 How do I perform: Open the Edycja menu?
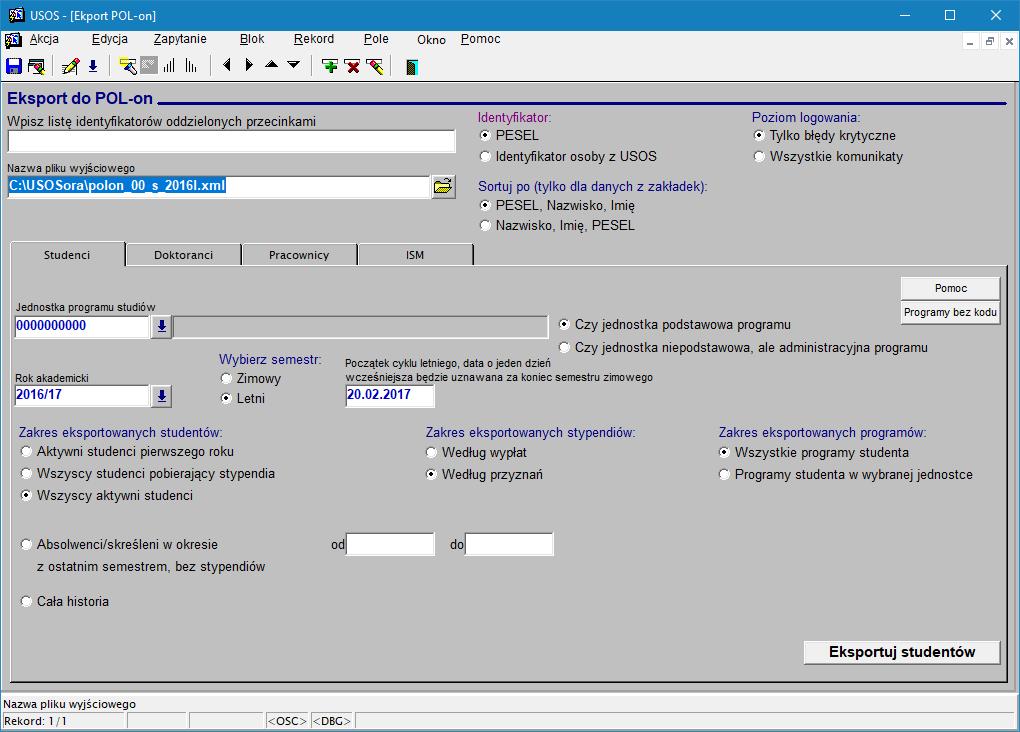tap(109, 39)
